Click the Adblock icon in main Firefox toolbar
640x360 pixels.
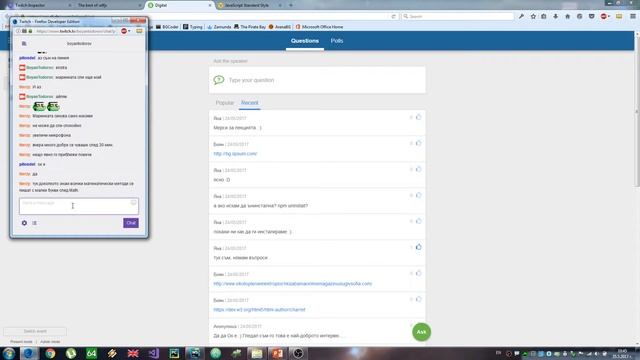(x=604, y=16)
